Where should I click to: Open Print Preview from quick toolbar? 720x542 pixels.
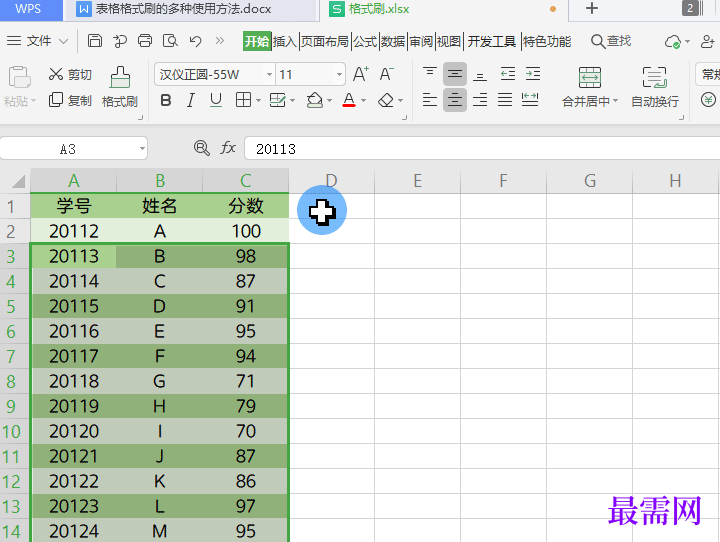[x=170, y=41]
